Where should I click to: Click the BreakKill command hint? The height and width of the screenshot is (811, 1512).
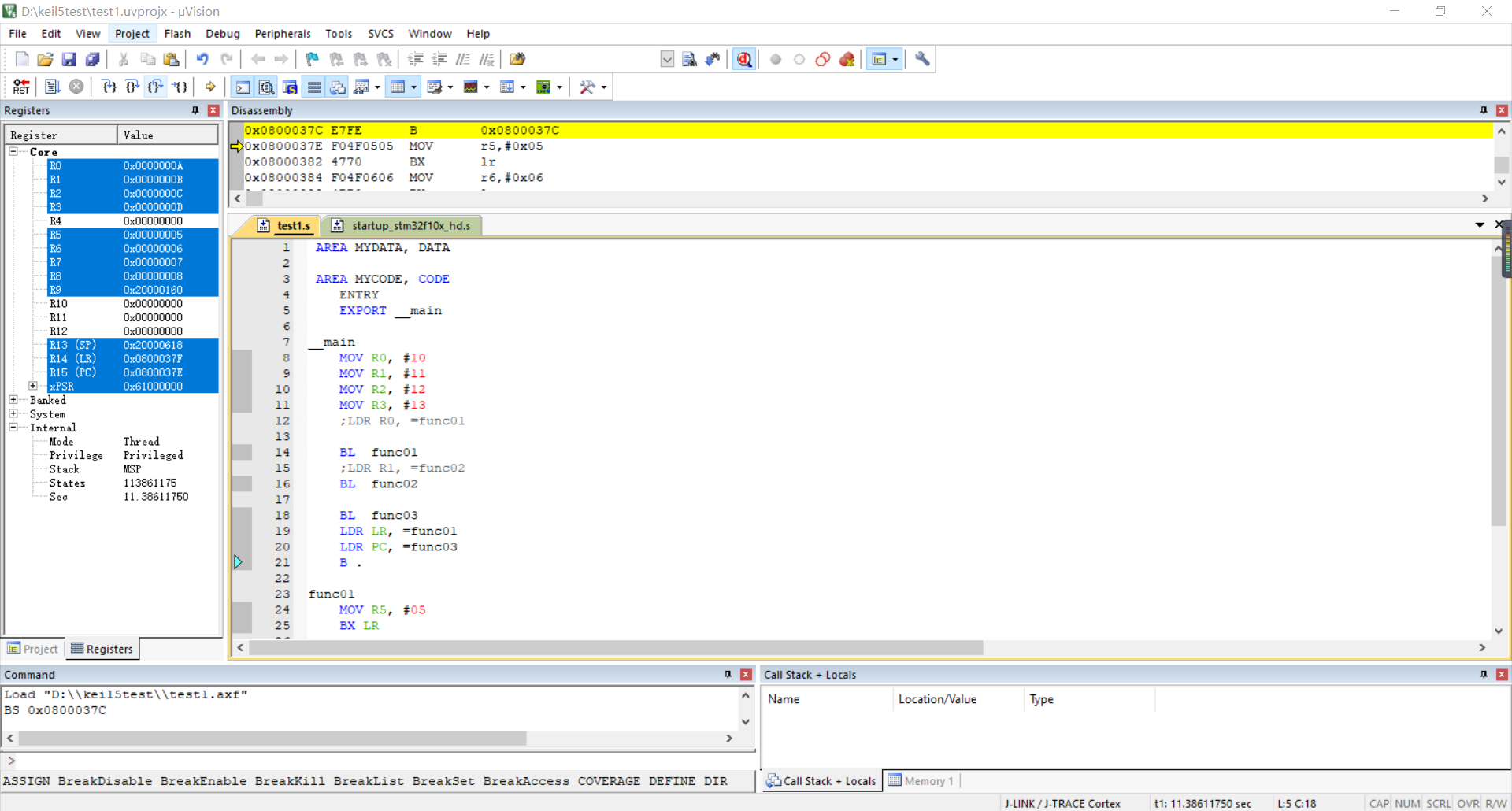(x=290, y=780)
